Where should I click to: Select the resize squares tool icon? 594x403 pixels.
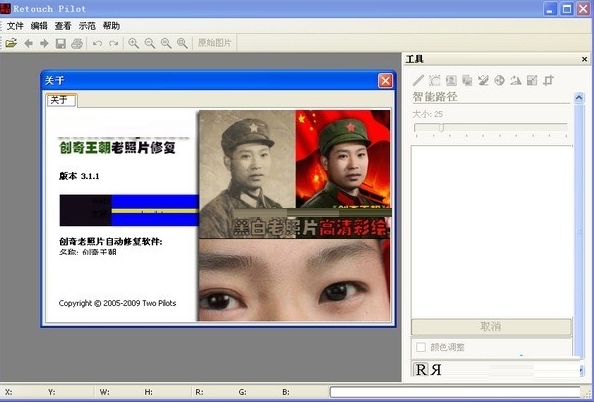[x=532, y=80]
